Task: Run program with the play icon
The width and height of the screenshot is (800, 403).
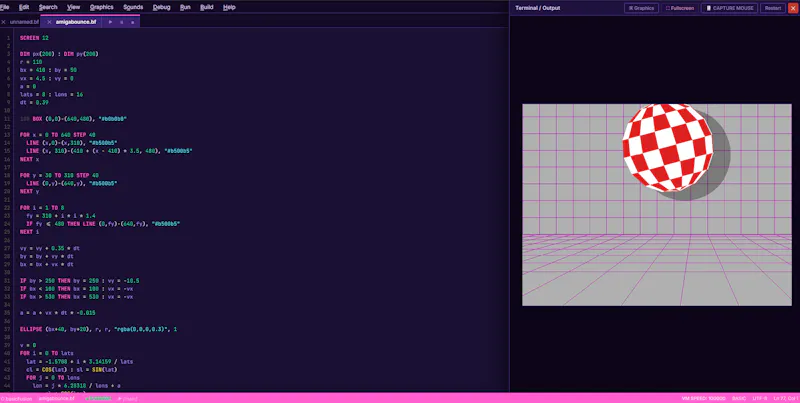Action: coord(110,22)
